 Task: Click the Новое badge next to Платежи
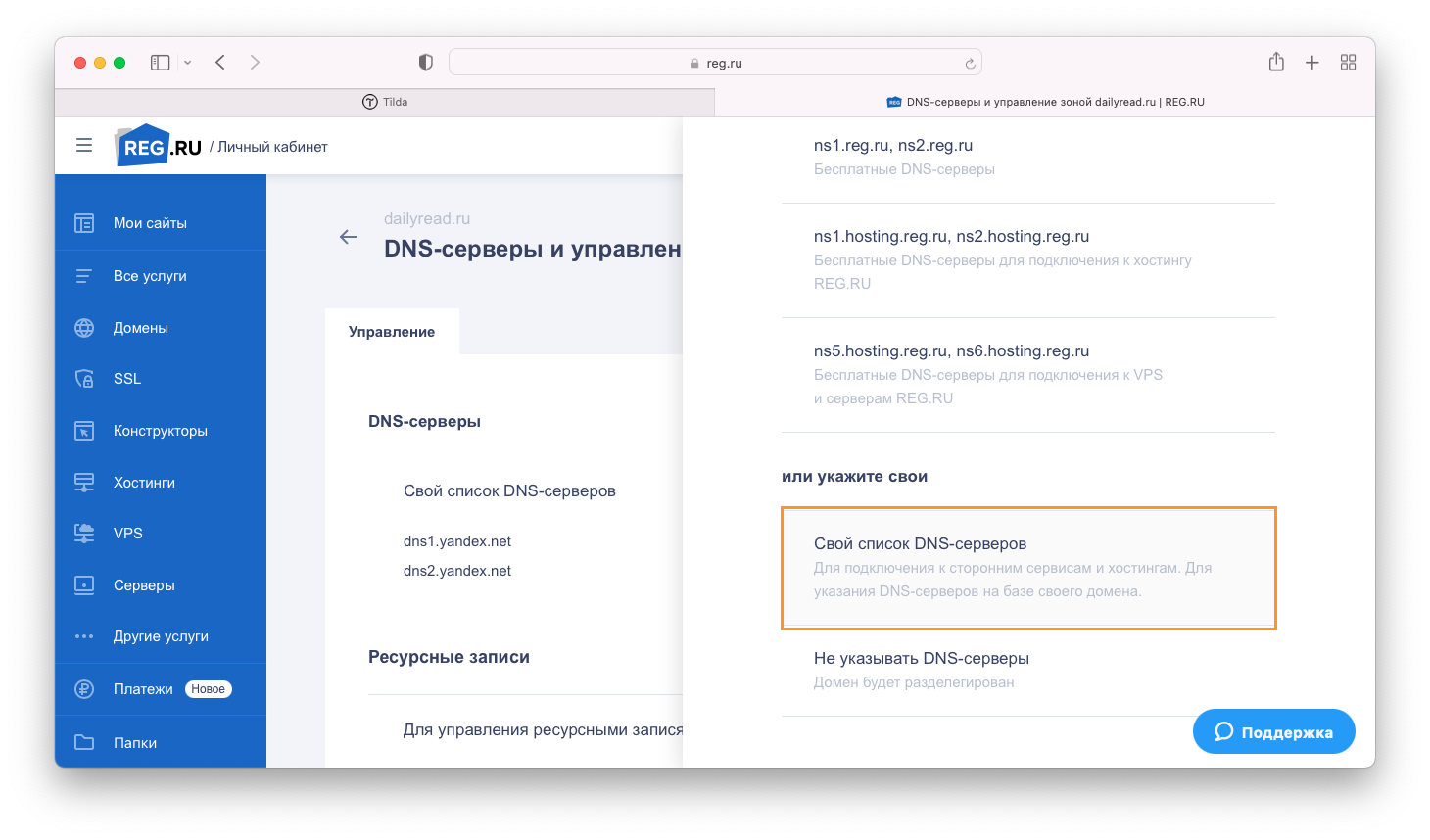pyautogui.click(x=209, y=689)
